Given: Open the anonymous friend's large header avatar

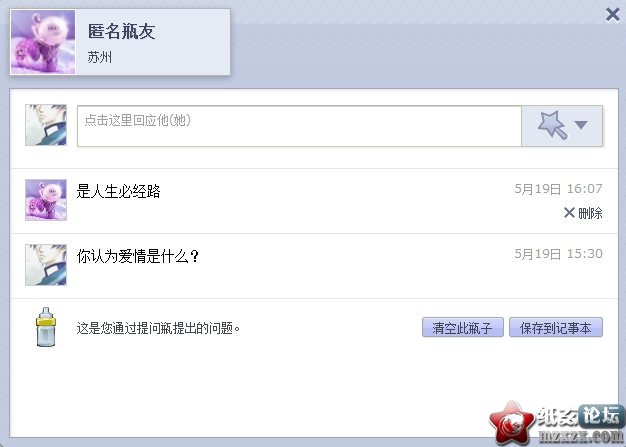Looking at the screenshot, I should [43, 42].
